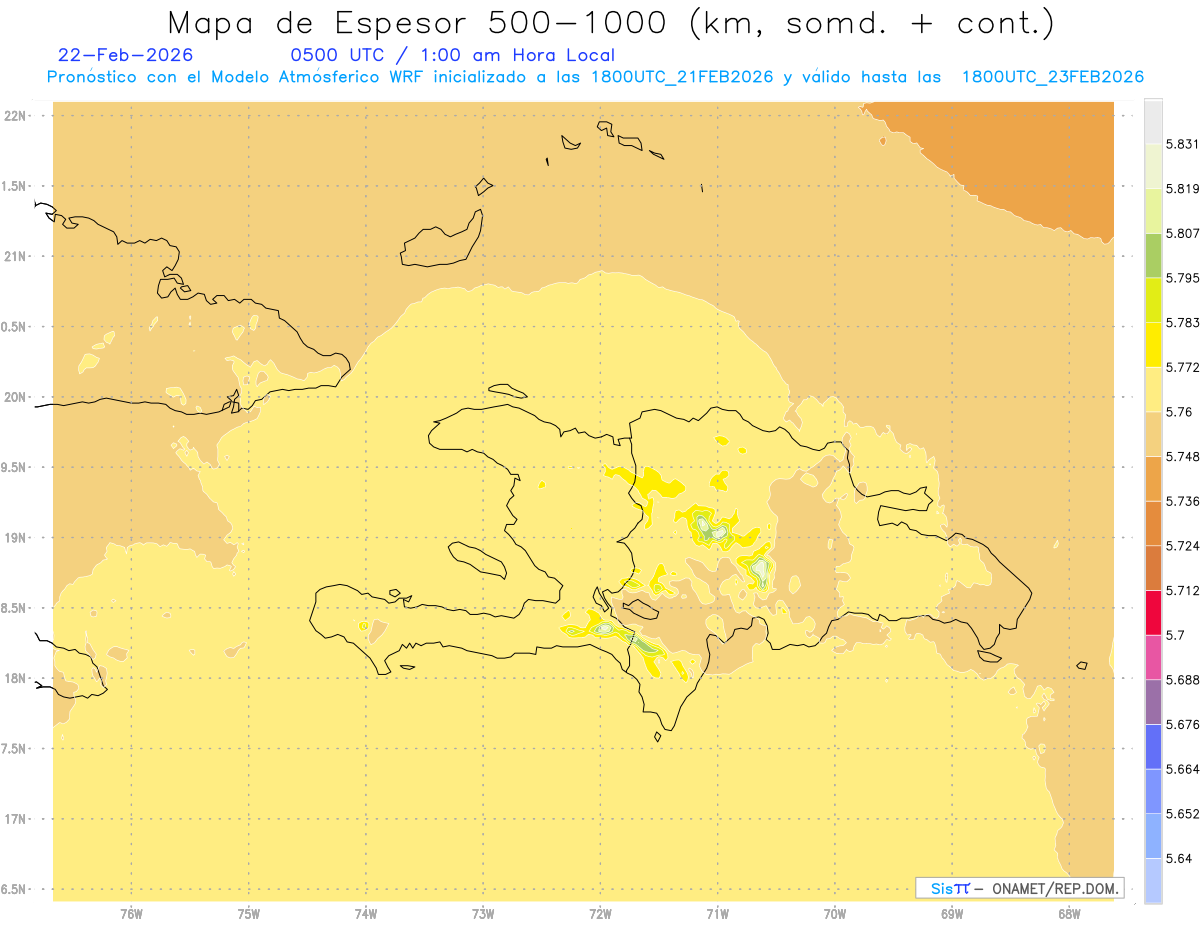This screenshot has height=927, width=1200.
Task: Click the latitude label "17N"
Action: pos(15,820)
